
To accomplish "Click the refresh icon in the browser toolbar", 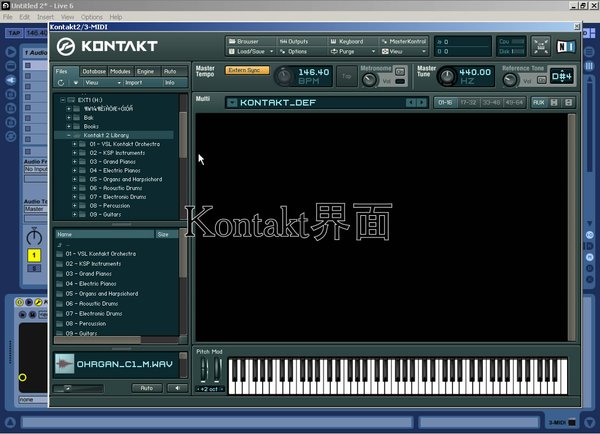I will click(x=61, y=83).
